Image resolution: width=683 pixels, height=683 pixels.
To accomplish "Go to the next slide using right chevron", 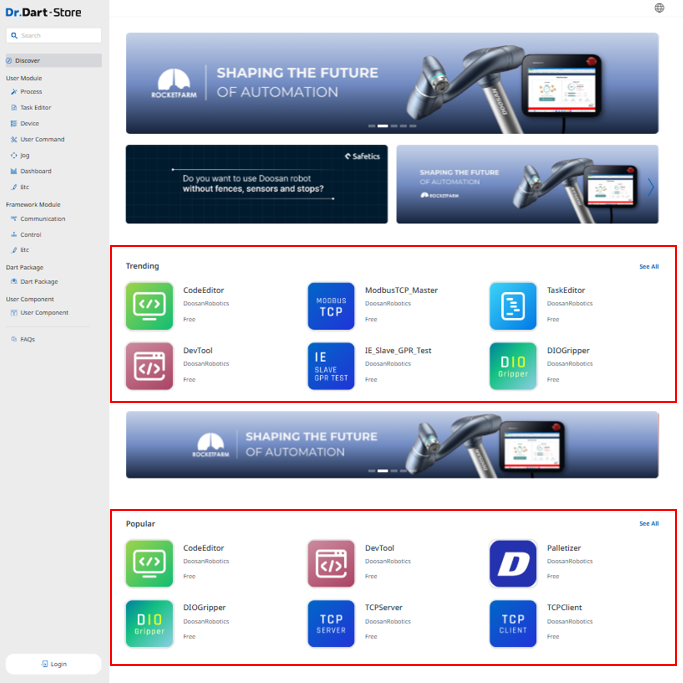I will pyautogui.click(x=651, y=186).
